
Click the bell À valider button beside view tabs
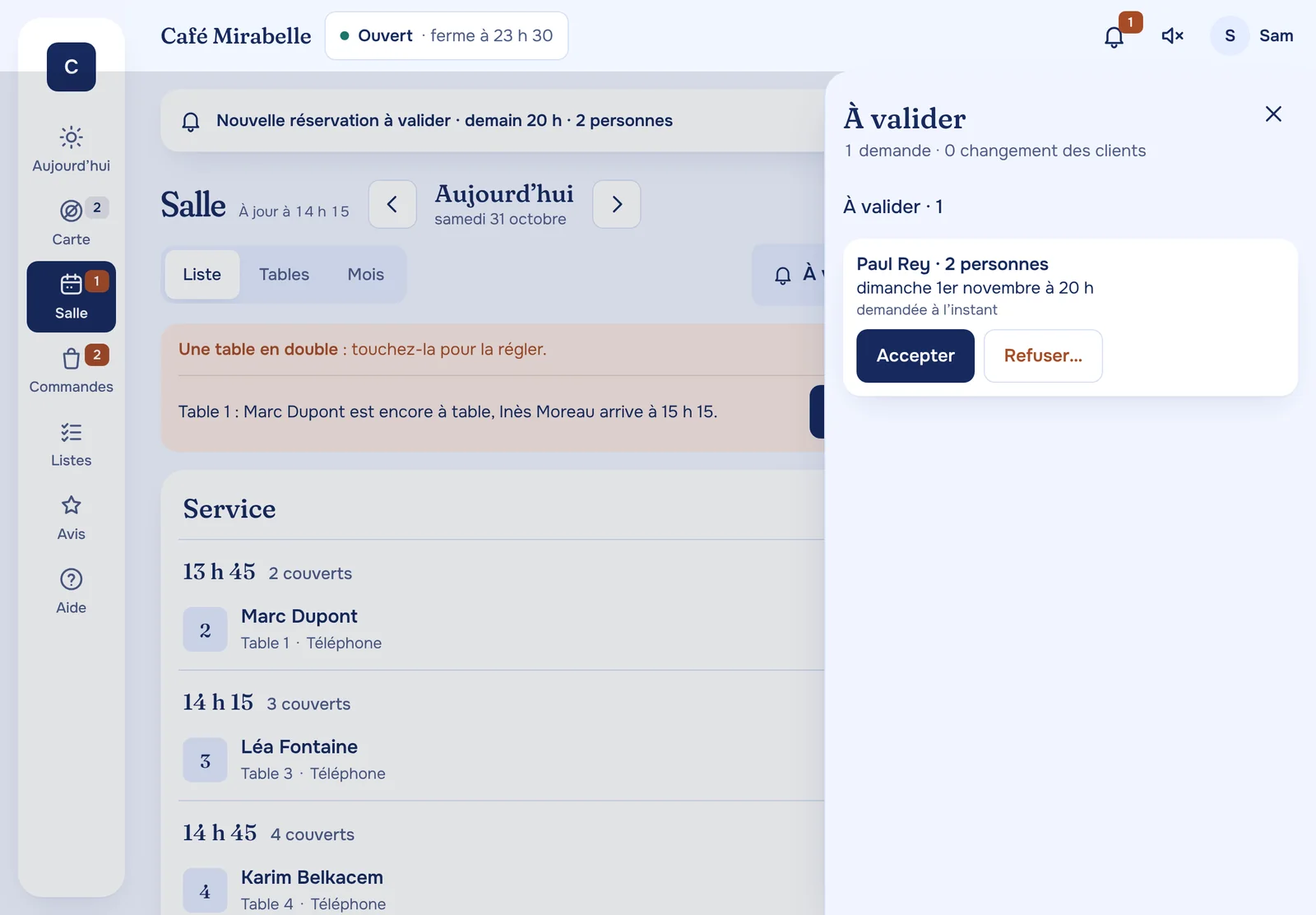[790, 275]
